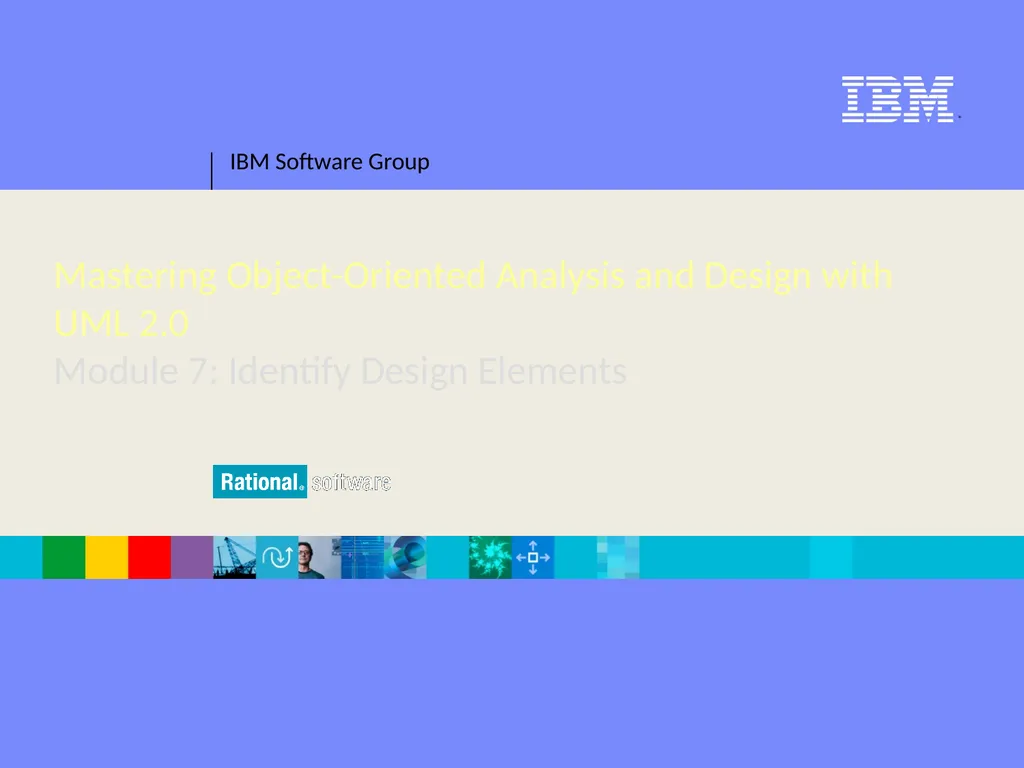Image resolution: width=1024 pixels, height=768 pixels.
Task: Click the yellow square in the banner
Action: click(106, 557)
